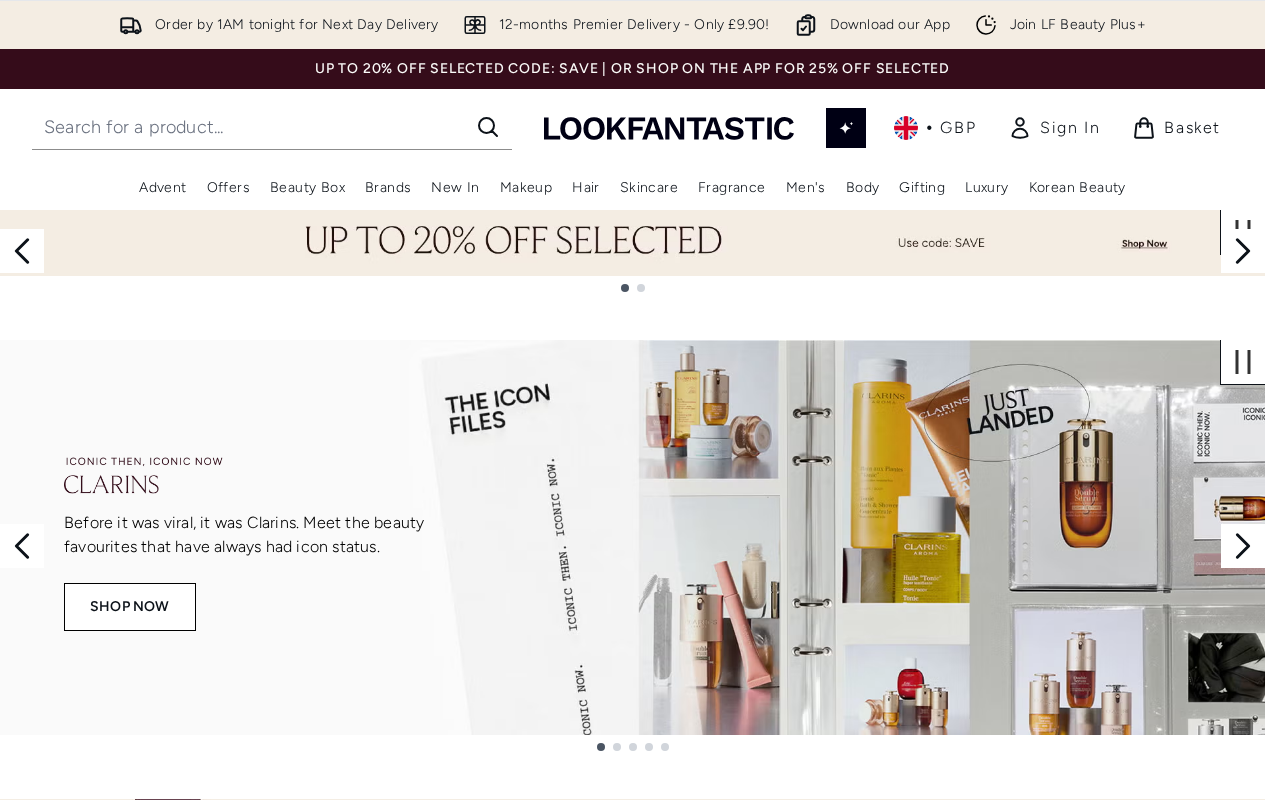Click the Premier Delivery gift icon
The width and height of the screenshot is (1280, 800).
pyautogui.click(x=475, y=25)
